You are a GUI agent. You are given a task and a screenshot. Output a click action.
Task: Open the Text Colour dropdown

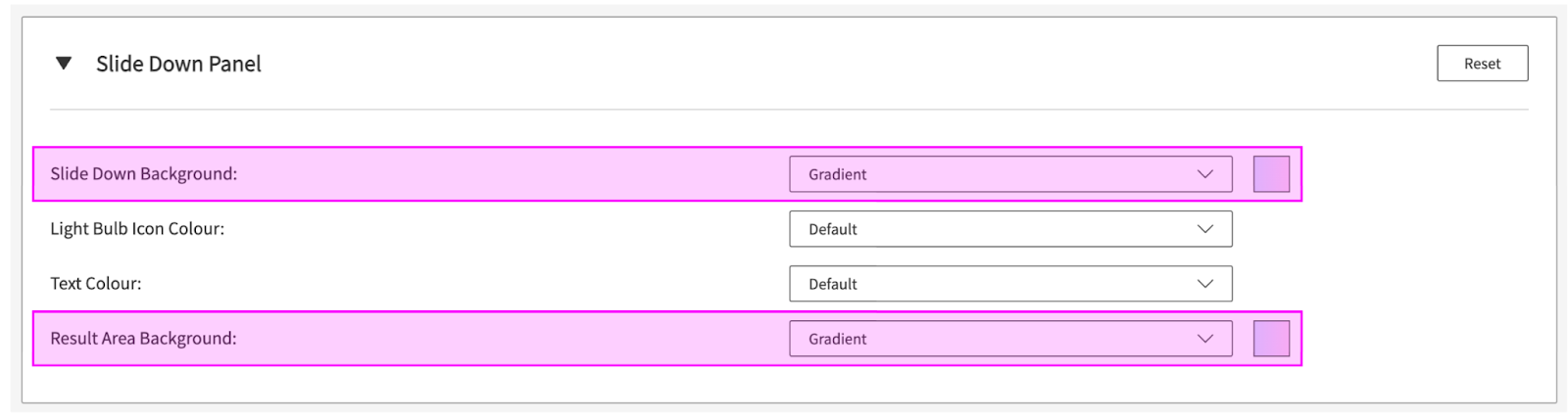click(x=1009, y=284)
